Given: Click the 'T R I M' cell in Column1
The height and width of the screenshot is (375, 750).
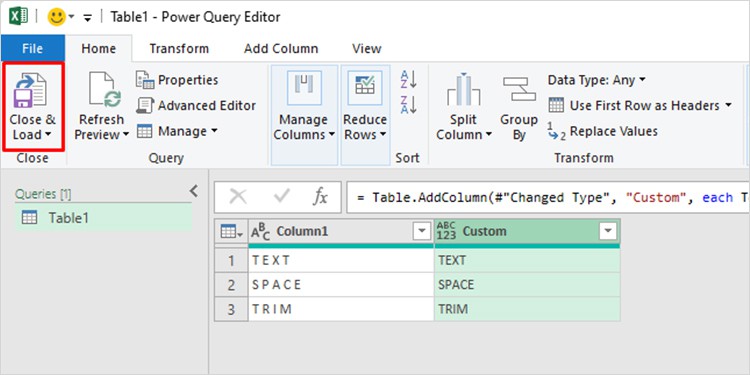Looking at the screenshot, I should coord(341,309).
